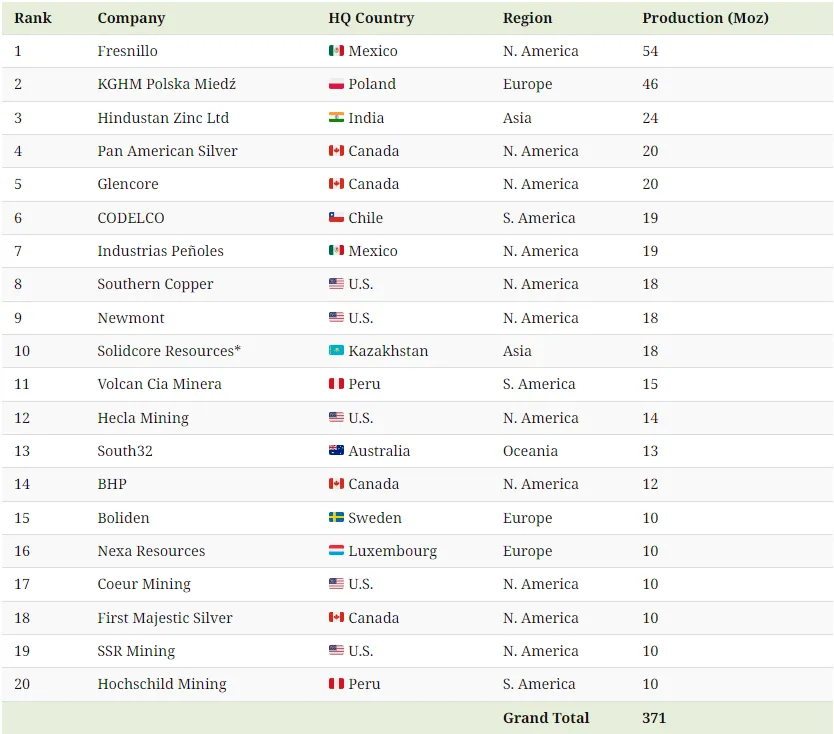The image size is (834, 734).
Task: Select the Grand Total label cell
Action: tap(546, 718)
